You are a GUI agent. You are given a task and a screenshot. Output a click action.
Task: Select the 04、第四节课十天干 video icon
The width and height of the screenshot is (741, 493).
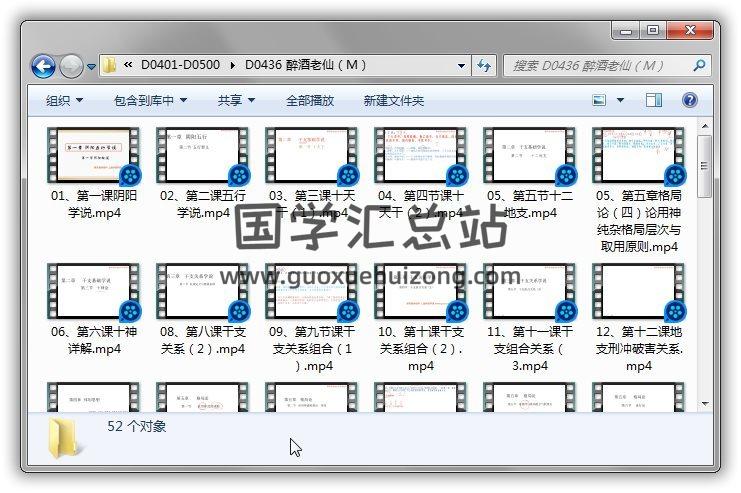(421, 156)
